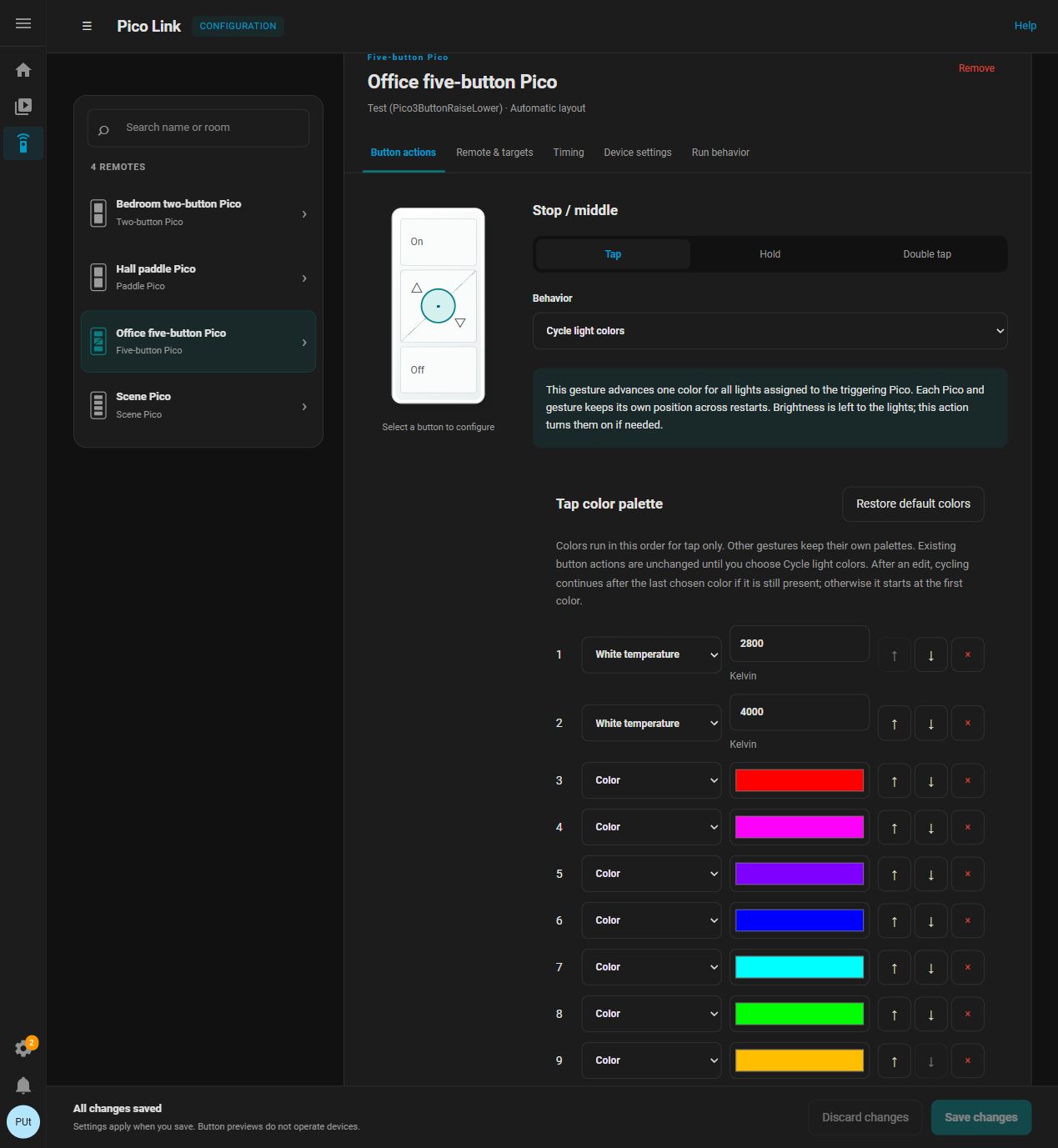Viewport: 1058px width, 1148px height.
Task: Open the cyan color swatch in row 7
Action: 800,967
